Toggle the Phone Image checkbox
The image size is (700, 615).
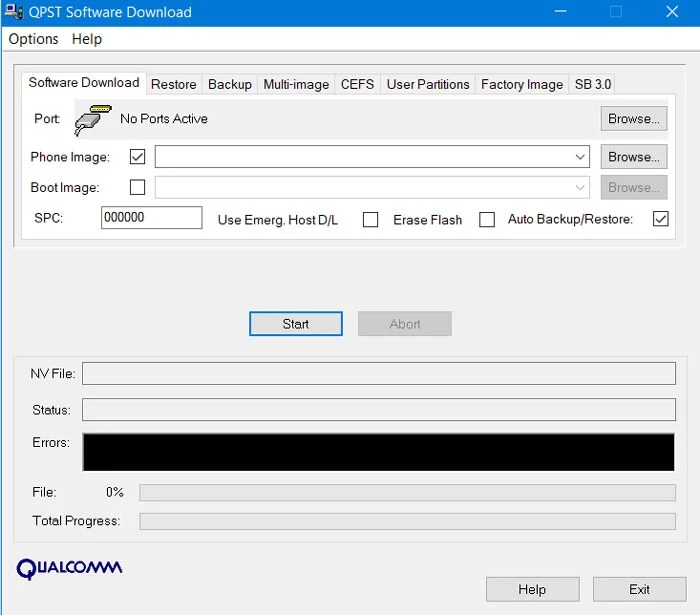coord(138,157)
